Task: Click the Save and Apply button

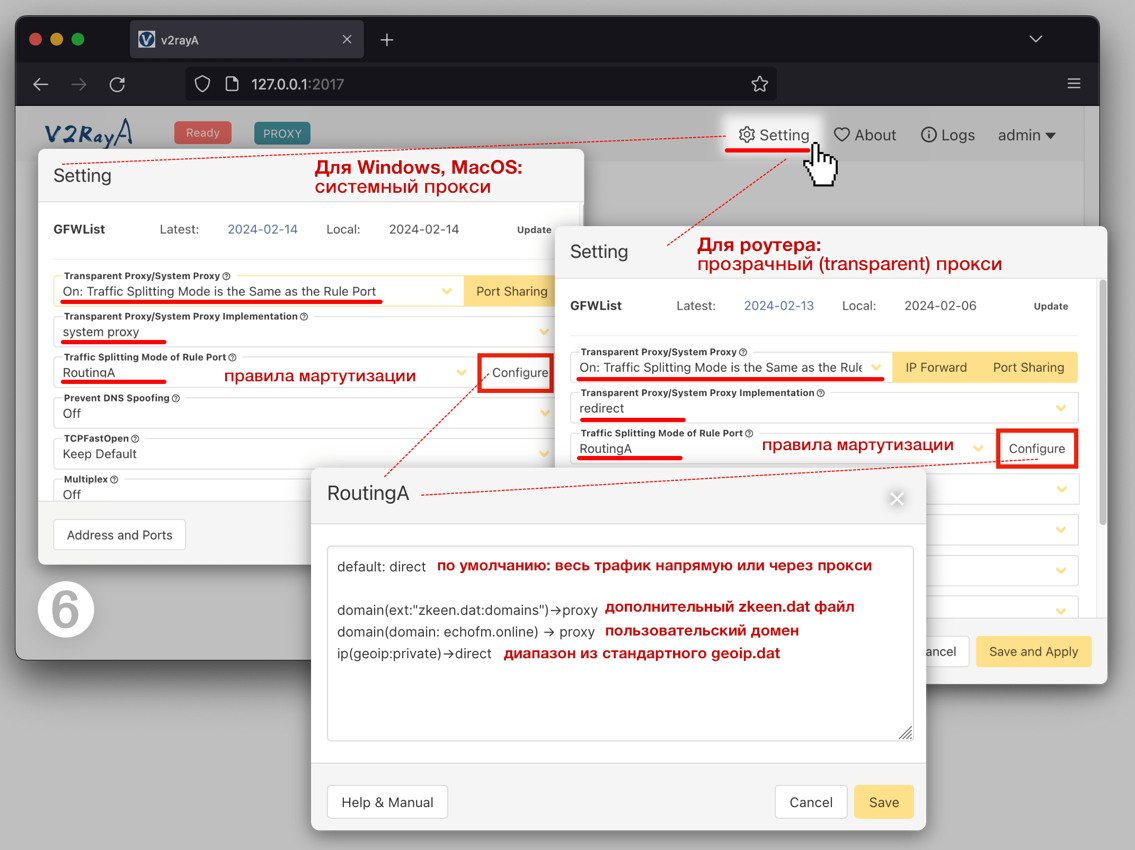Action: click(x=1033, y=651)
